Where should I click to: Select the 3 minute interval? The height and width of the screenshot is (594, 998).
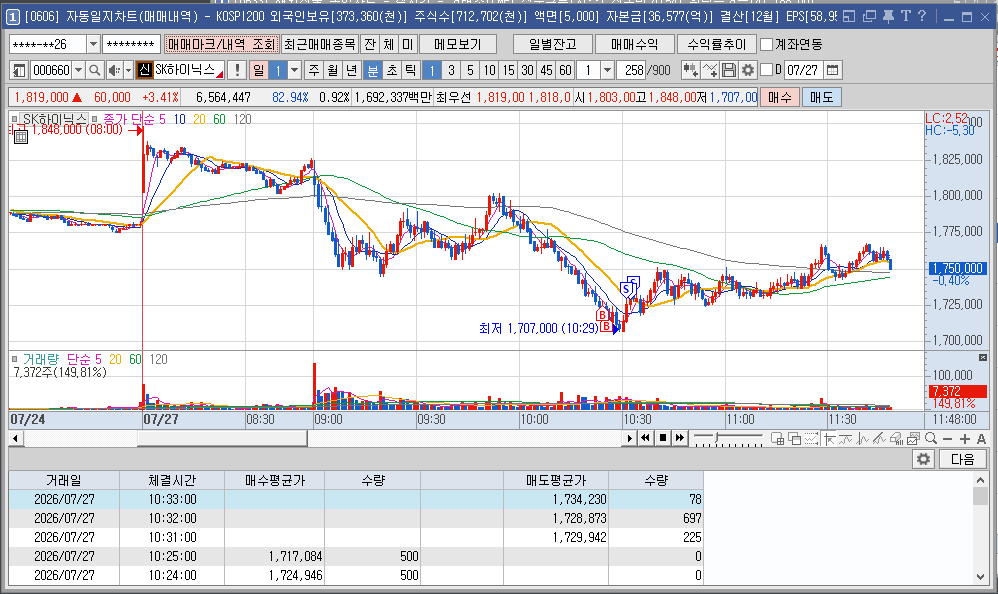coord(451,70)
